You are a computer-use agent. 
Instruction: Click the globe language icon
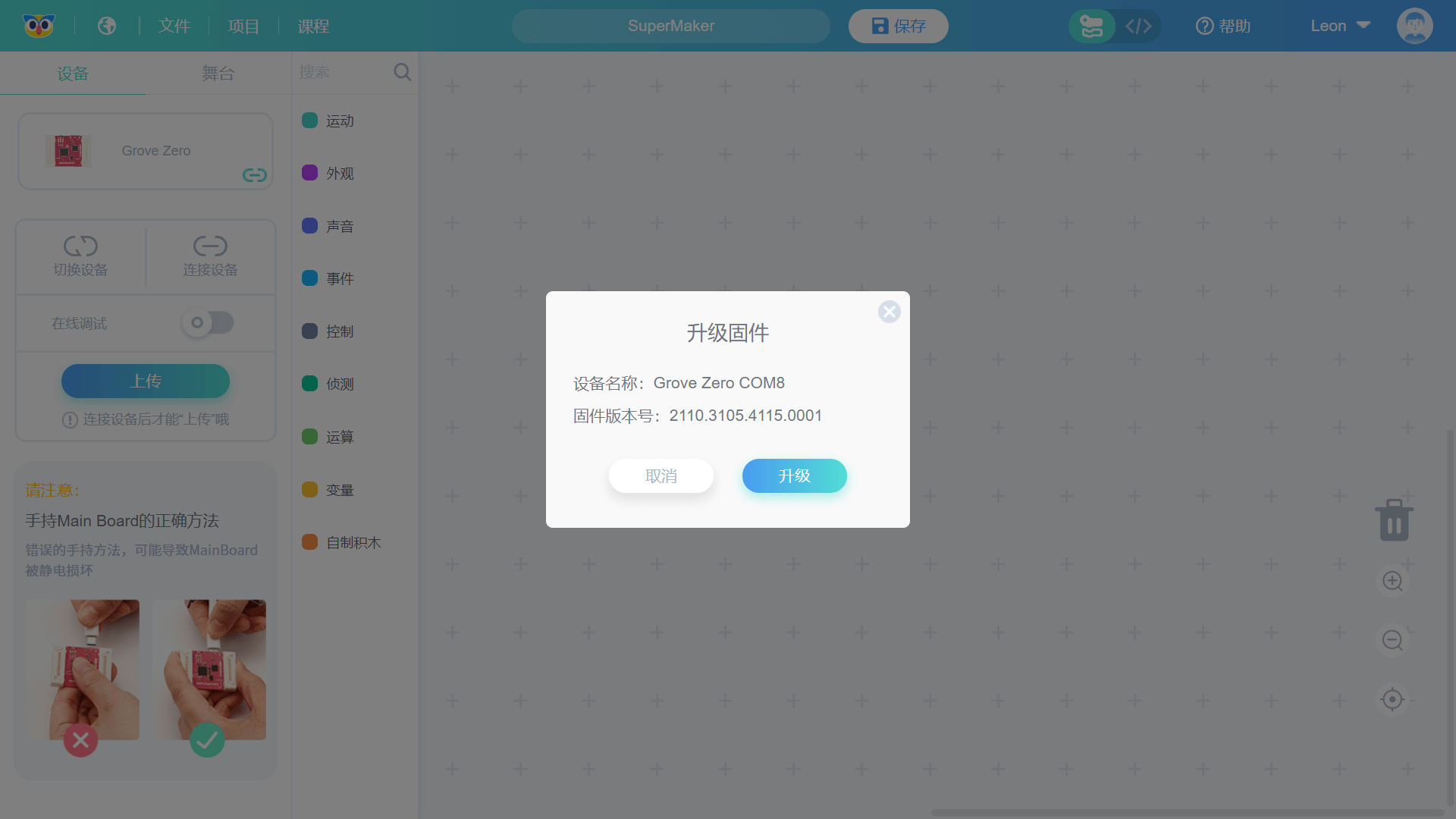[107, 26]
